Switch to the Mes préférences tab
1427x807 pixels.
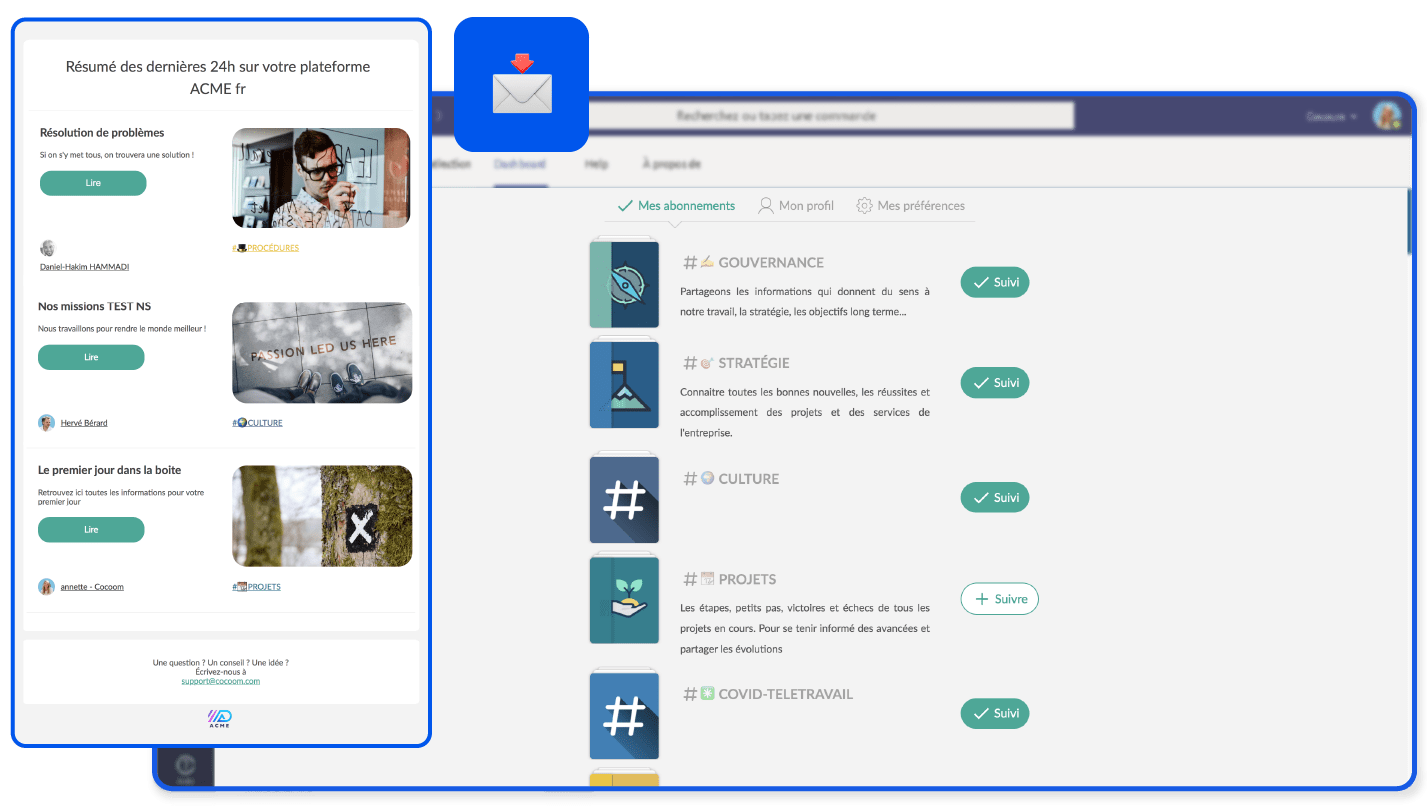911,206
